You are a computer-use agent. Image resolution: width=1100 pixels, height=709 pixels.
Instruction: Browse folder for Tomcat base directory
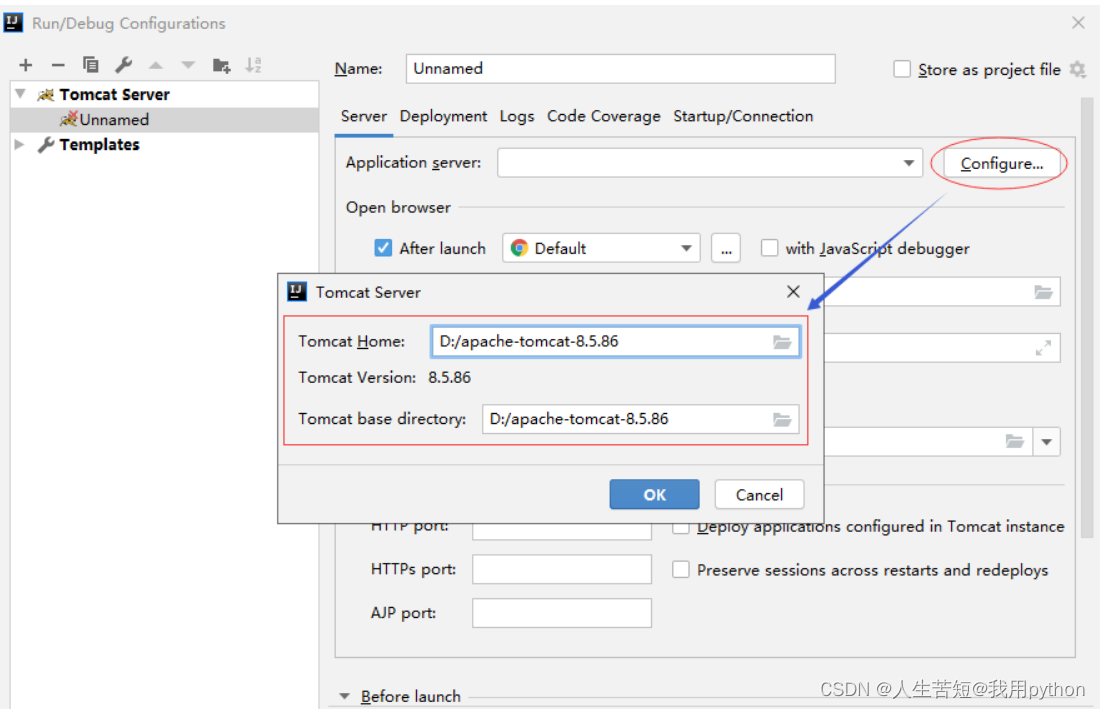click(782, 419)
